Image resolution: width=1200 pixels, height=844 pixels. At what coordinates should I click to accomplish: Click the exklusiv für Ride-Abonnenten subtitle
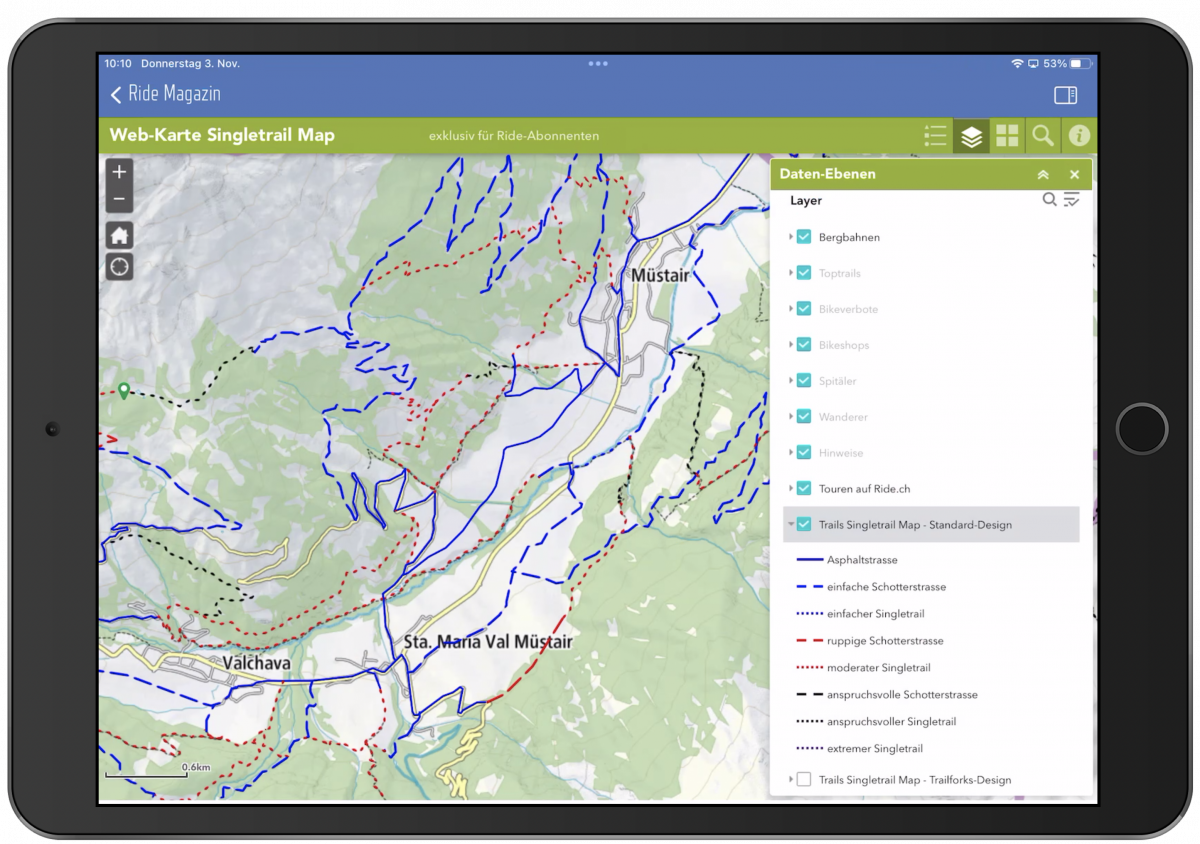pyautogui.click(x=514, y=136)
